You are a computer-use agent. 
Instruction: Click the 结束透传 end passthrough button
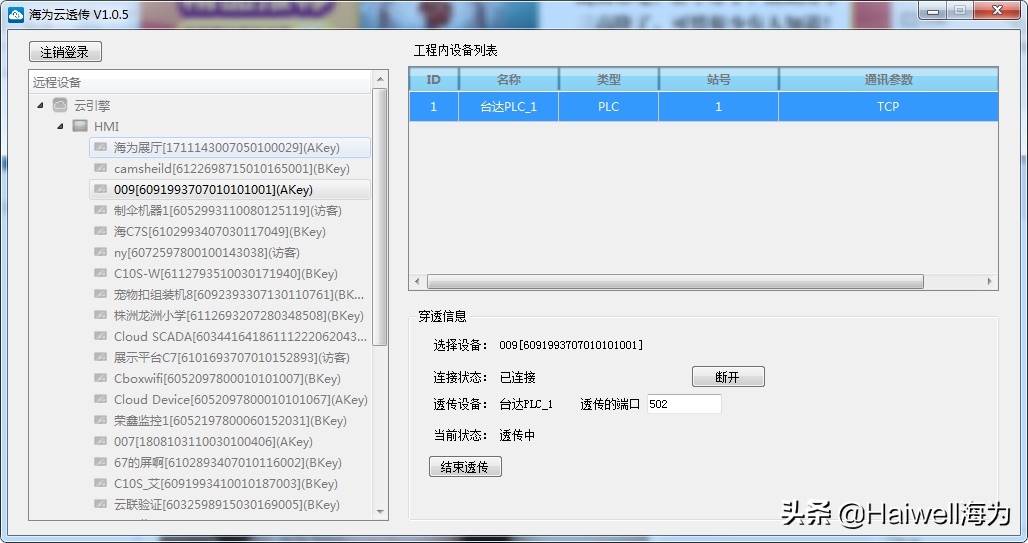point(465,467)
